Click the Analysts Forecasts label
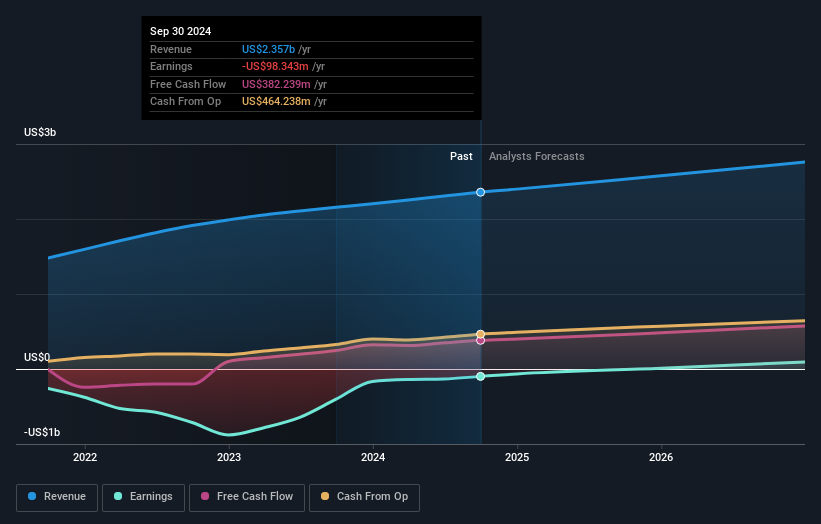 [537, 157]
